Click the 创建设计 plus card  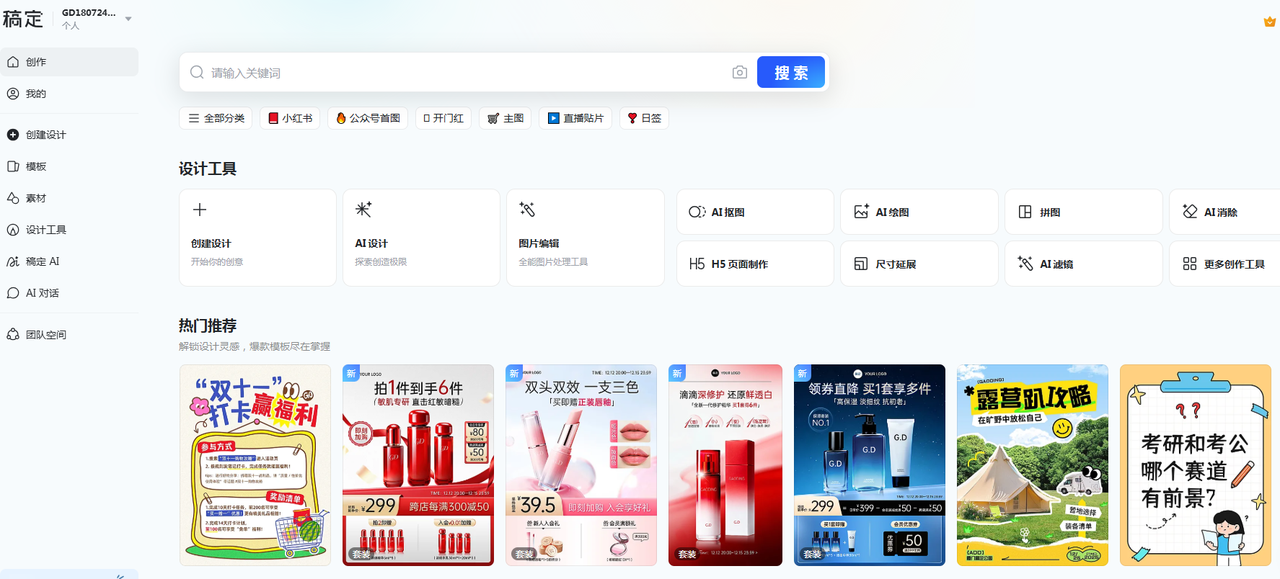[258, 238]
